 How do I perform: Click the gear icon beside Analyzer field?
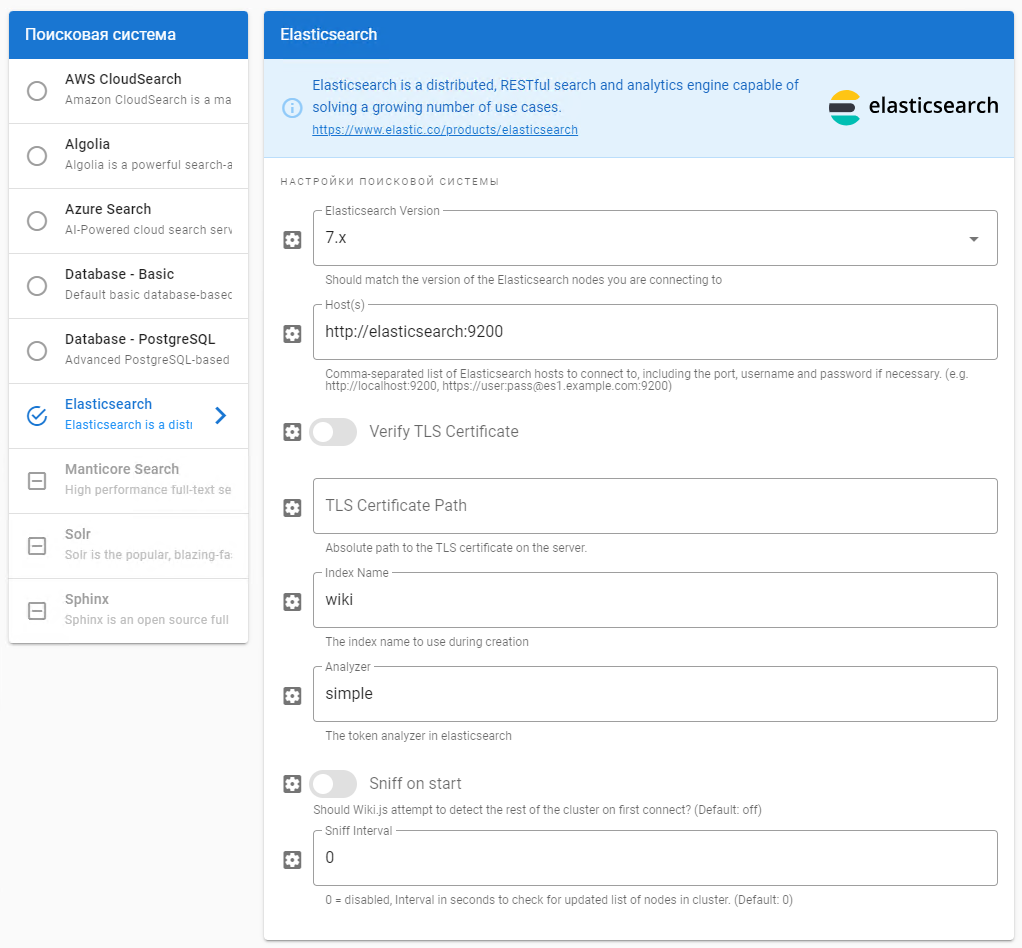click(x=292, y=696)
